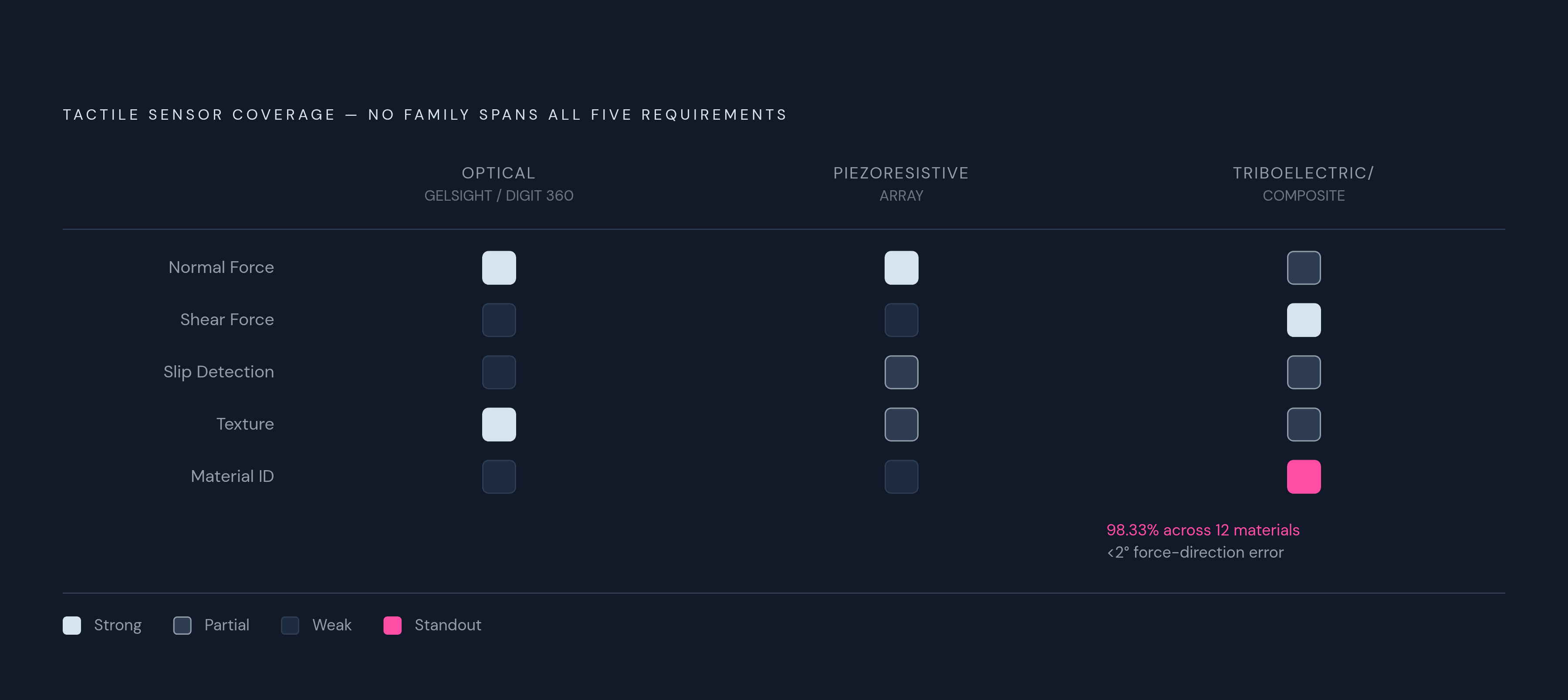Click the "Texture" row label
Screen dimensions: 1568x700
245,424
